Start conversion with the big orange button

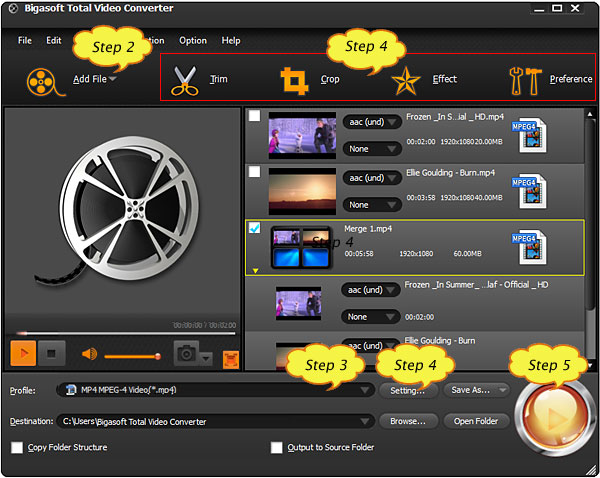(554, 417)
